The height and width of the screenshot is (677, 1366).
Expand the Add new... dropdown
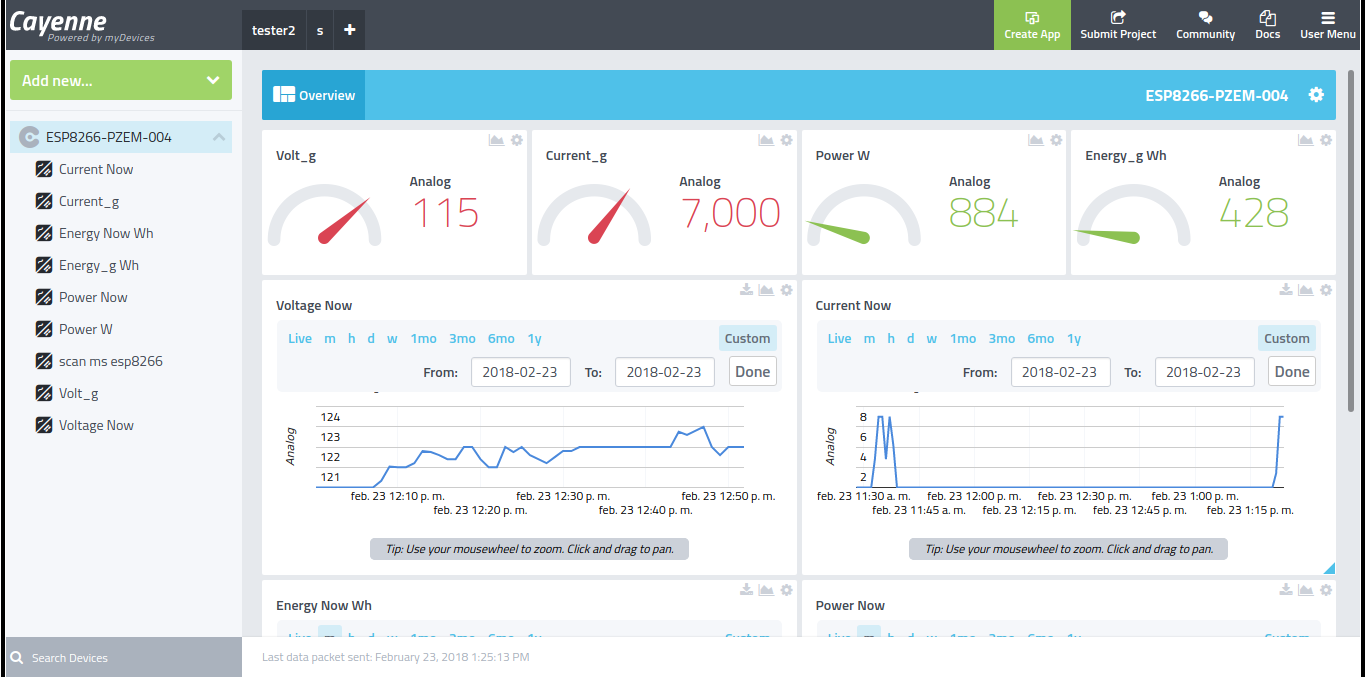click(121, 80)
